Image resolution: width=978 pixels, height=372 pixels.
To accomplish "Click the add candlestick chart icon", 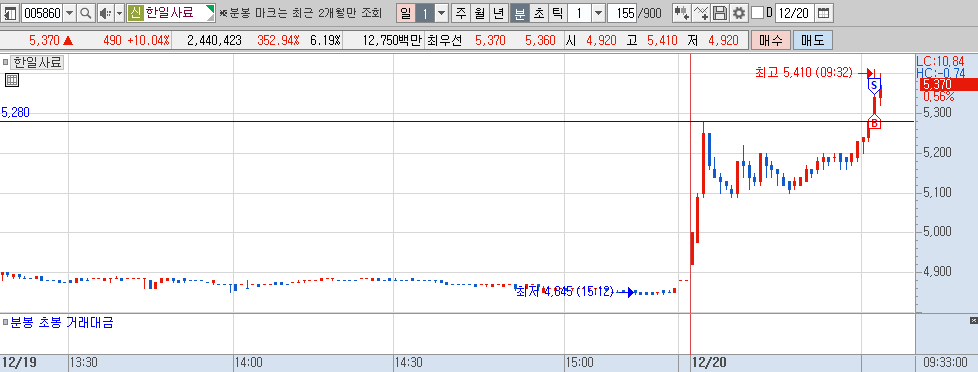I will [681, 12].
